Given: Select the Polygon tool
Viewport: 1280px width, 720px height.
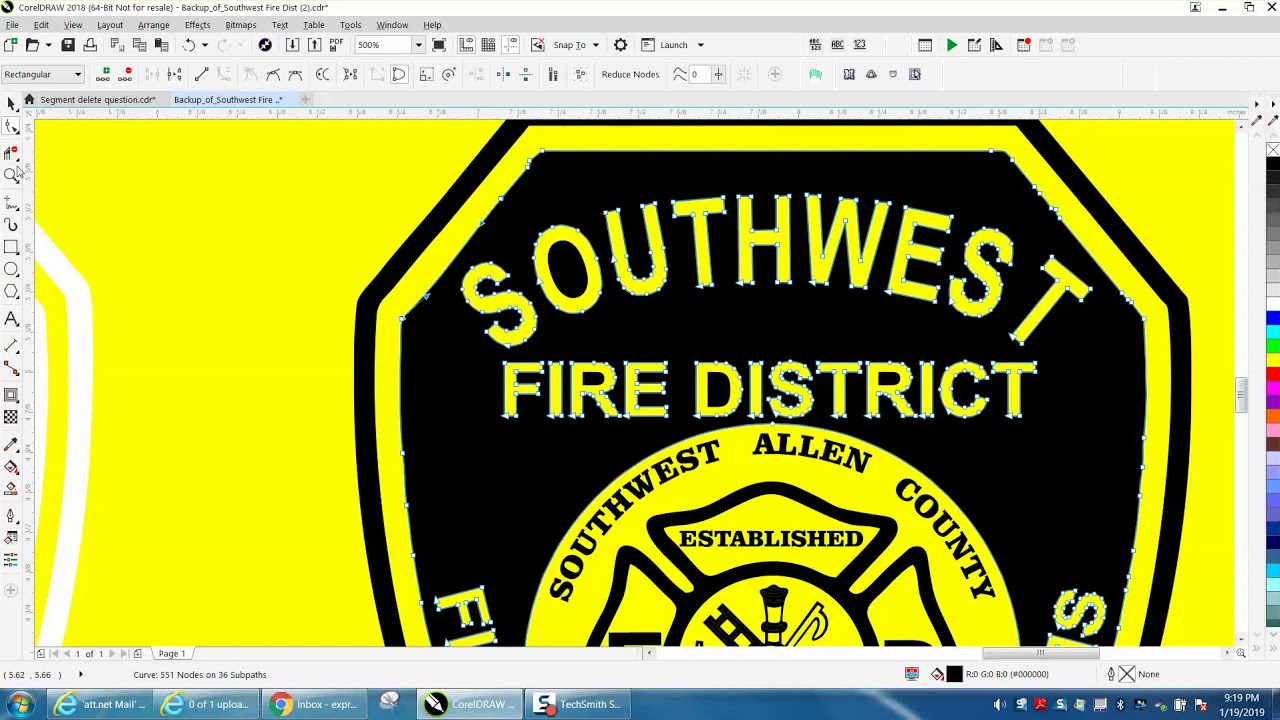Looking at the screenshot, I should pyautogui.click(x=11, y=292).
